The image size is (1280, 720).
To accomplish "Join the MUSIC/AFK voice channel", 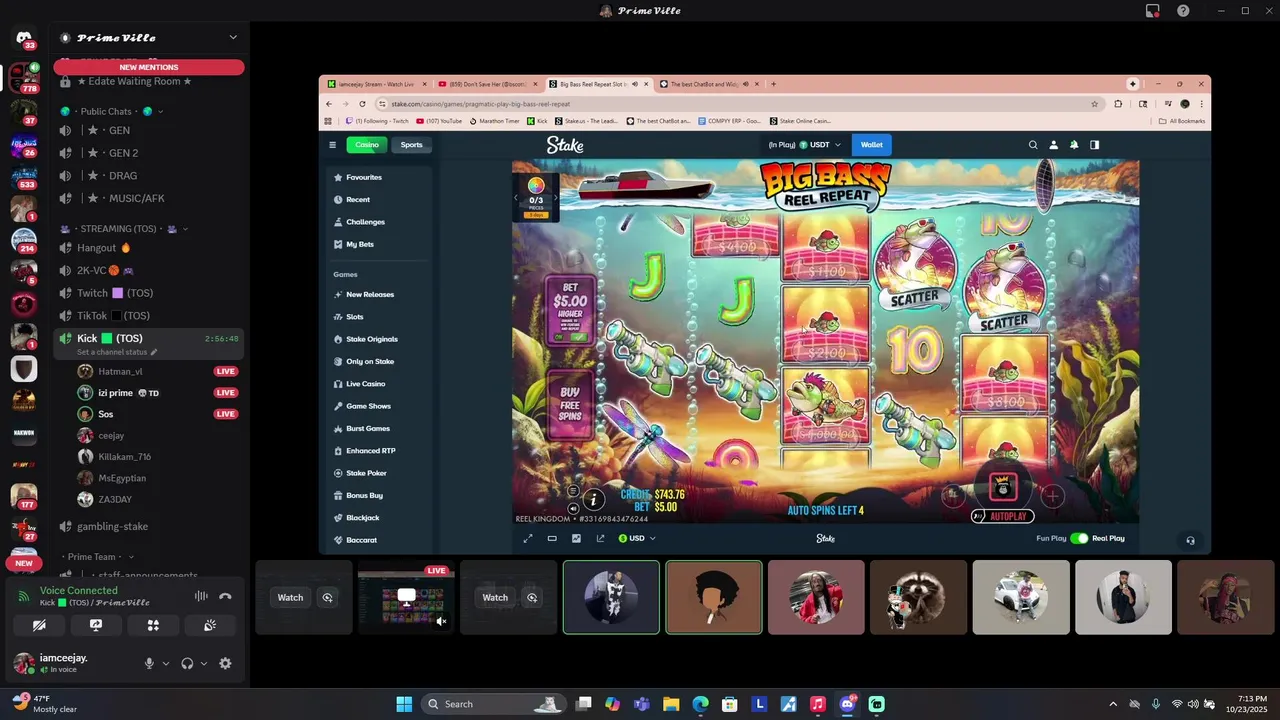I will (x=148, y=198).
